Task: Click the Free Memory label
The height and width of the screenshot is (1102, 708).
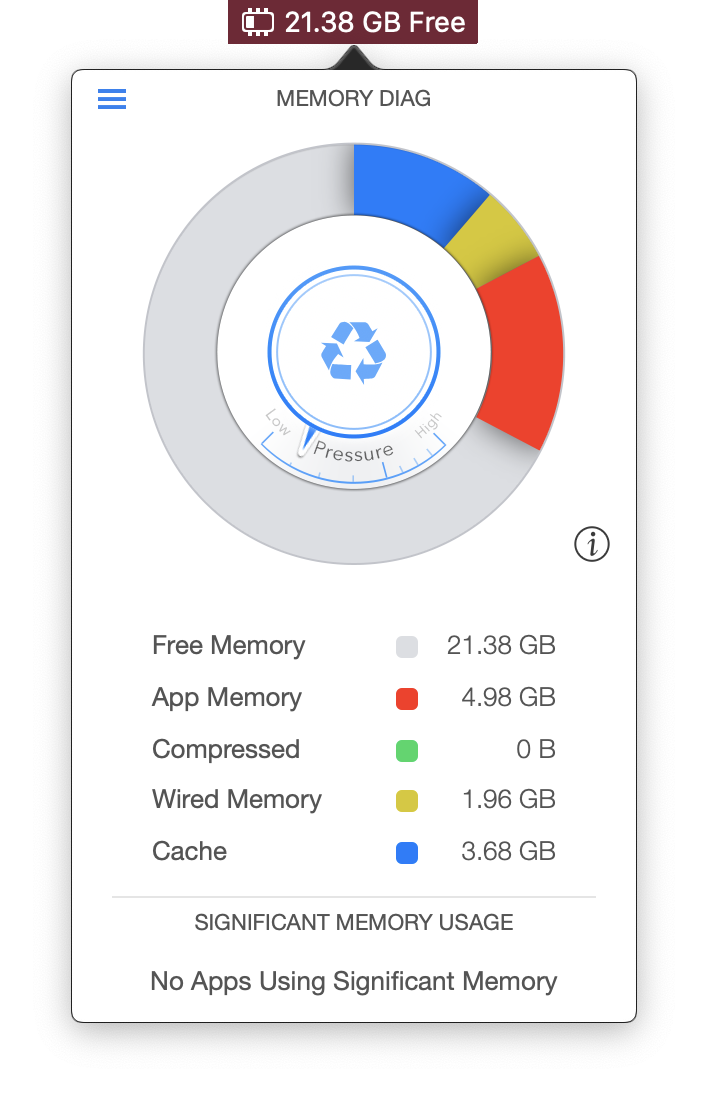Action: pyautogui.click(x=229, y=645)
